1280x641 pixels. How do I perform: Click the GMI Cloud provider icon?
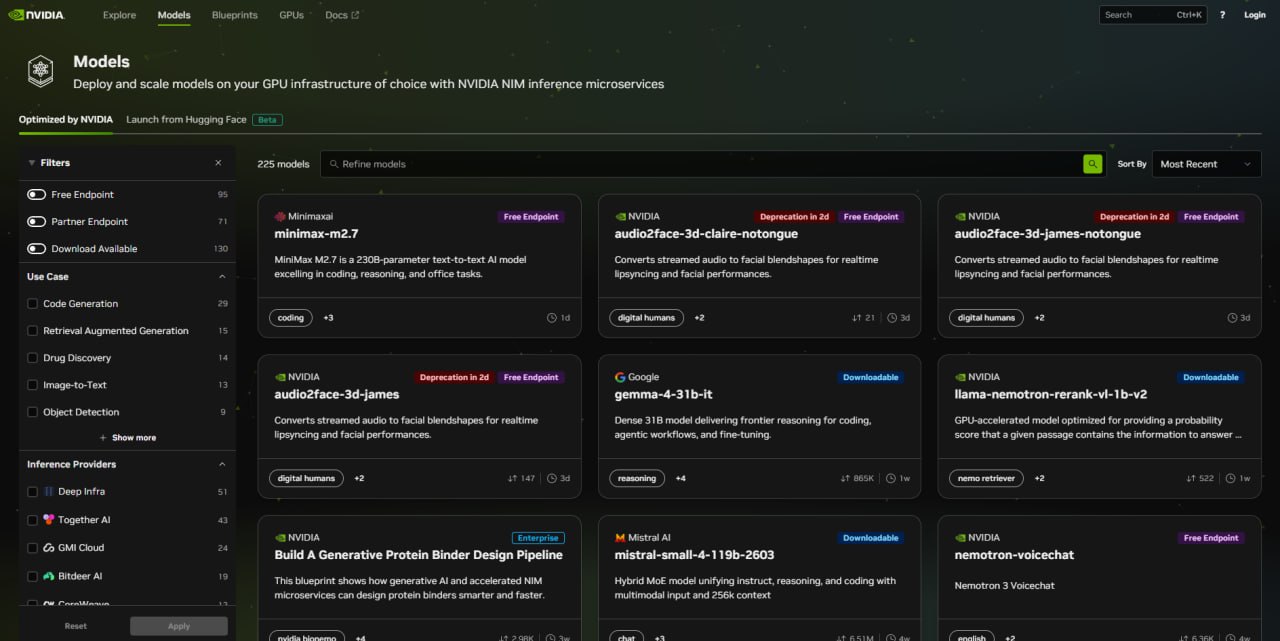[x=48, y=548]
